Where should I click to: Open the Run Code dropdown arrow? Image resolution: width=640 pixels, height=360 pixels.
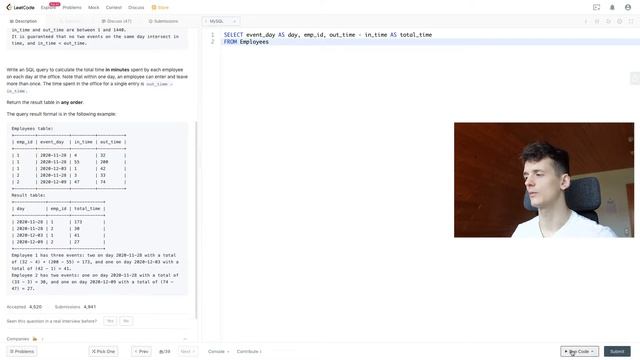(593, 351)
